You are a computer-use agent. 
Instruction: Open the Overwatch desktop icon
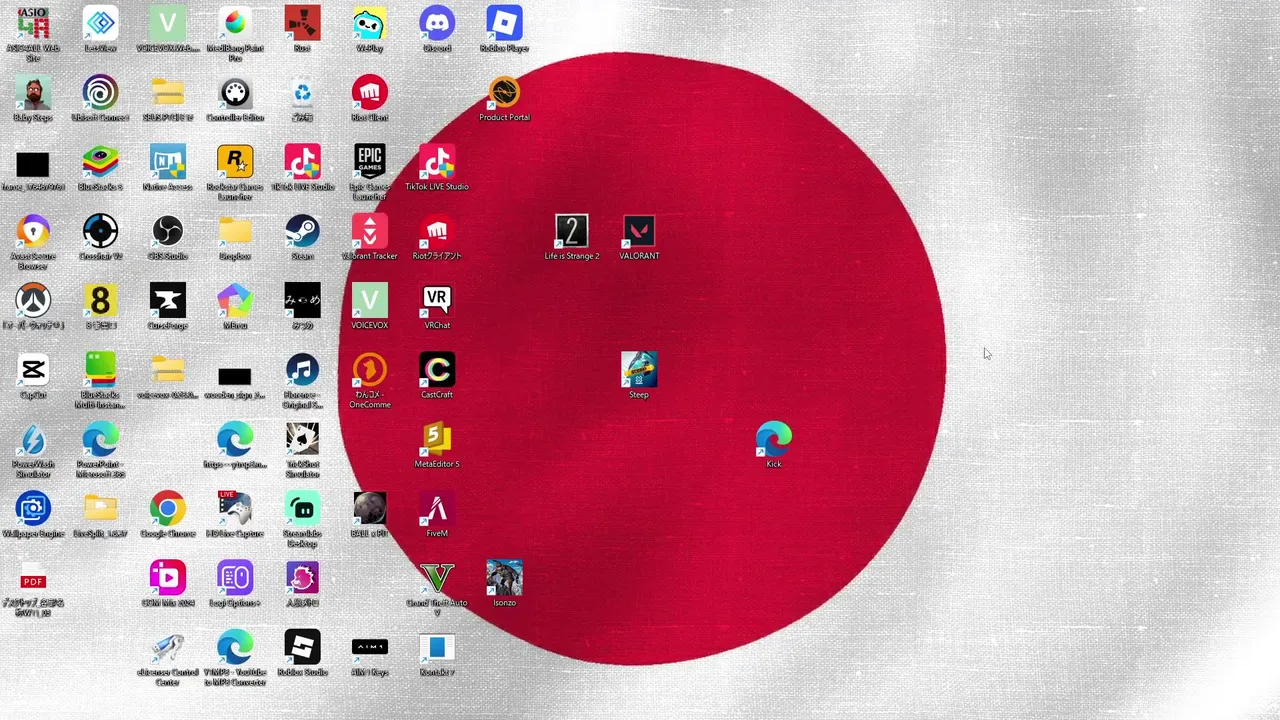(33, 301)
